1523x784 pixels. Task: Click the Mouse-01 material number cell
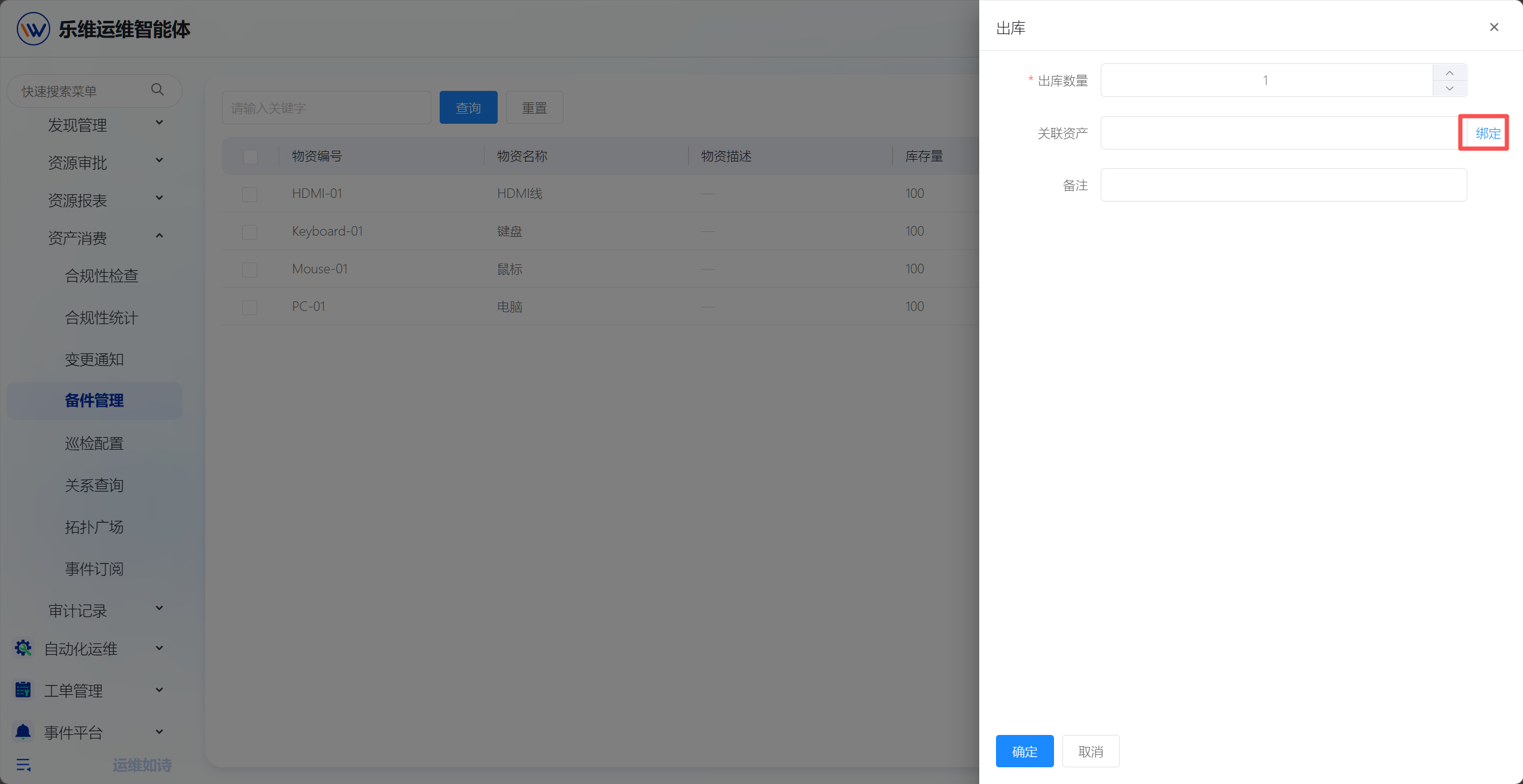point(320,269)
